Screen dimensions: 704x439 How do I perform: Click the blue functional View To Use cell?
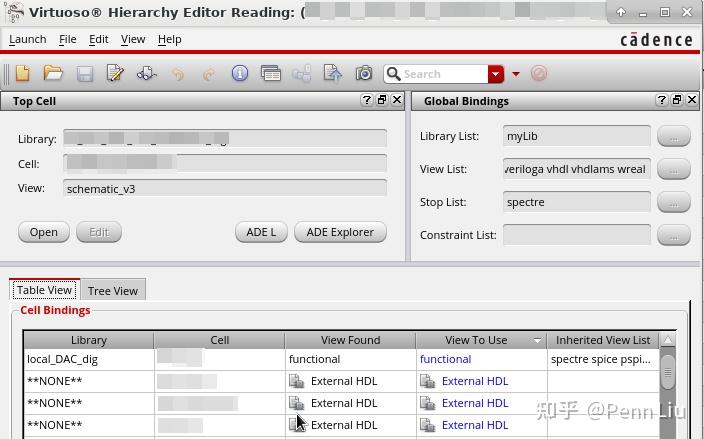pyautogui.click(x=481, y=359)
